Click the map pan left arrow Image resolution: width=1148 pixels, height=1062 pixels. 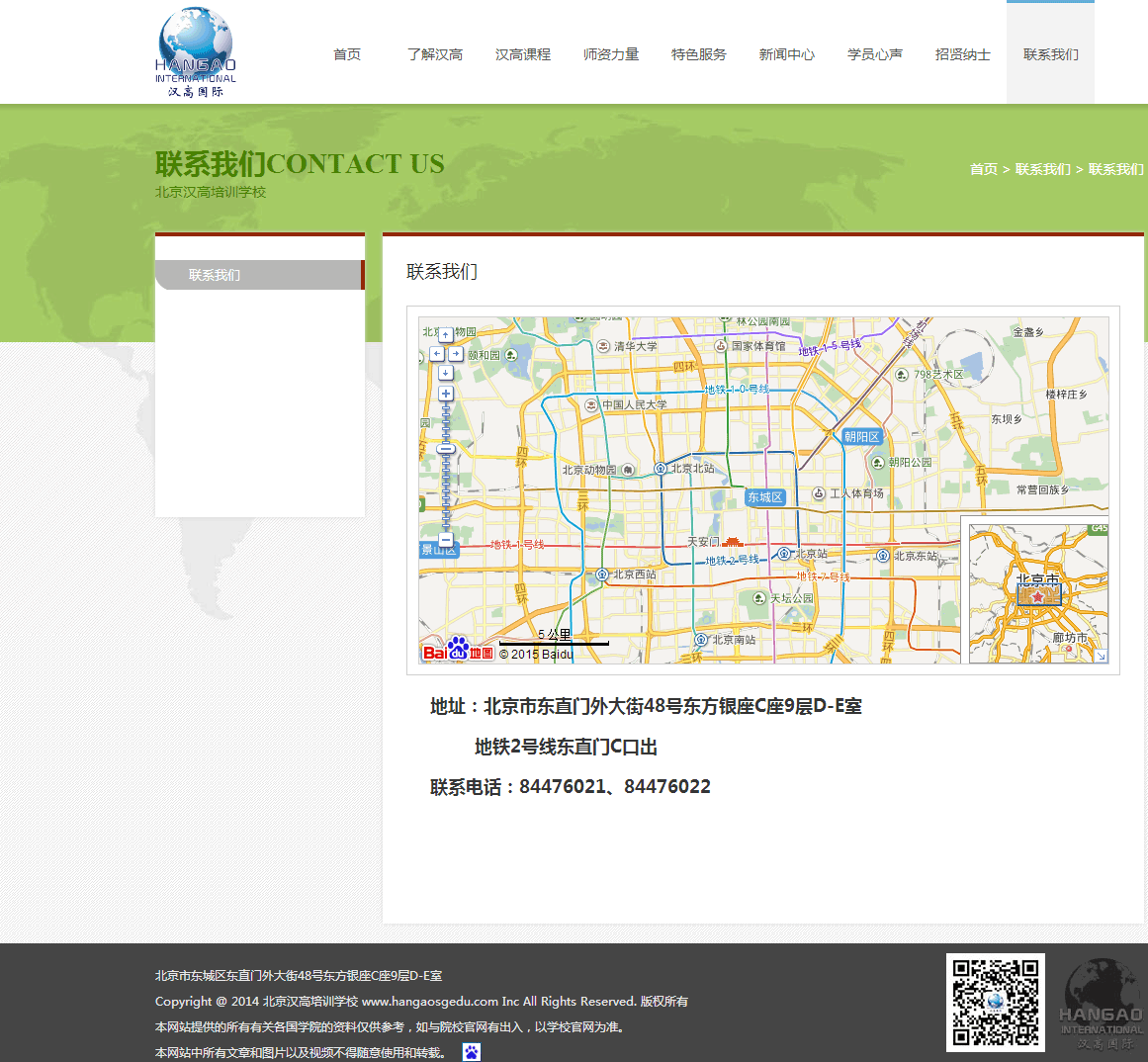[x=437, y=354]
